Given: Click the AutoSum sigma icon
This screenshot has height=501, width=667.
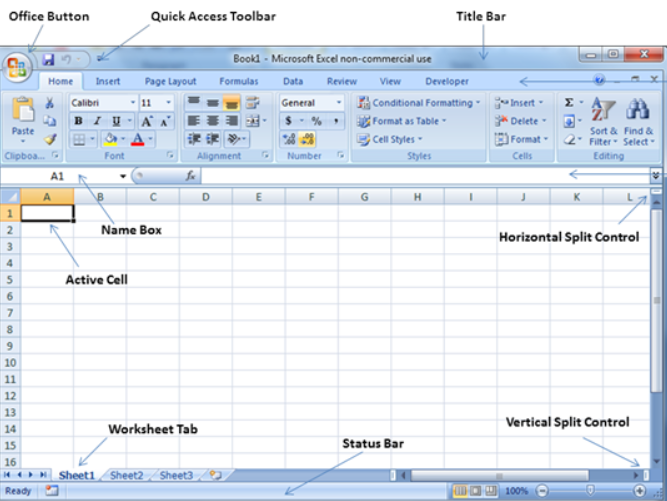Looking at the screenshot, I should pos(569,103).
